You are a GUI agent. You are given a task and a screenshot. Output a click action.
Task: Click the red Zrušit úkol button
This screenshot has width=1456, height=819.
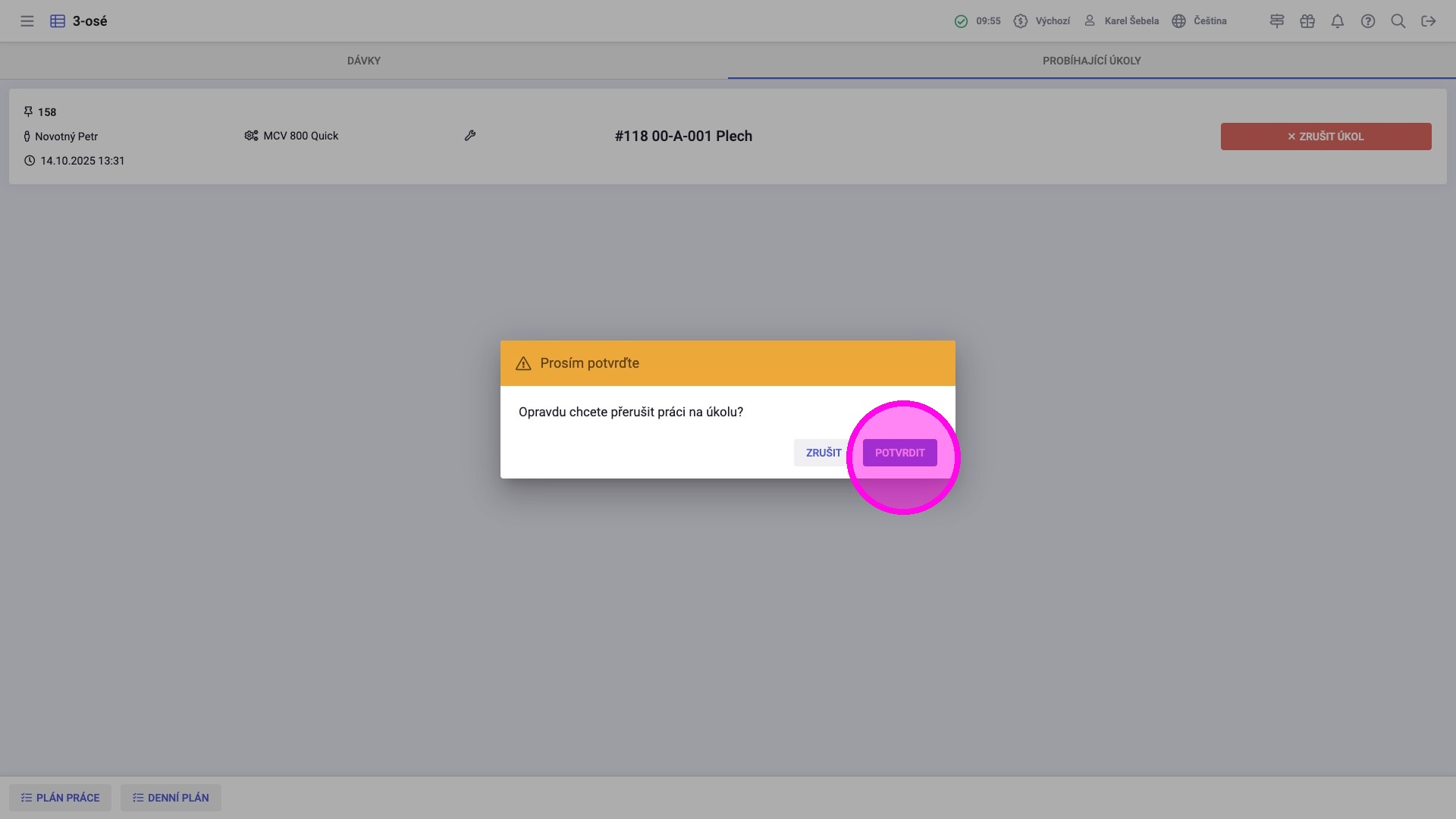coord(1326,136)
